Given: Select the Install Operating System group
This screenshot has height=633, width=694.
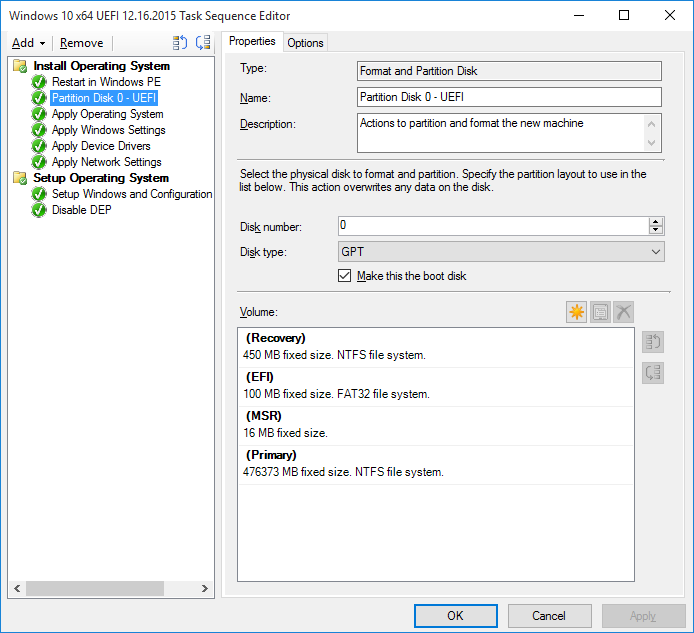Looking at the screenshot, I should (101, 66).
